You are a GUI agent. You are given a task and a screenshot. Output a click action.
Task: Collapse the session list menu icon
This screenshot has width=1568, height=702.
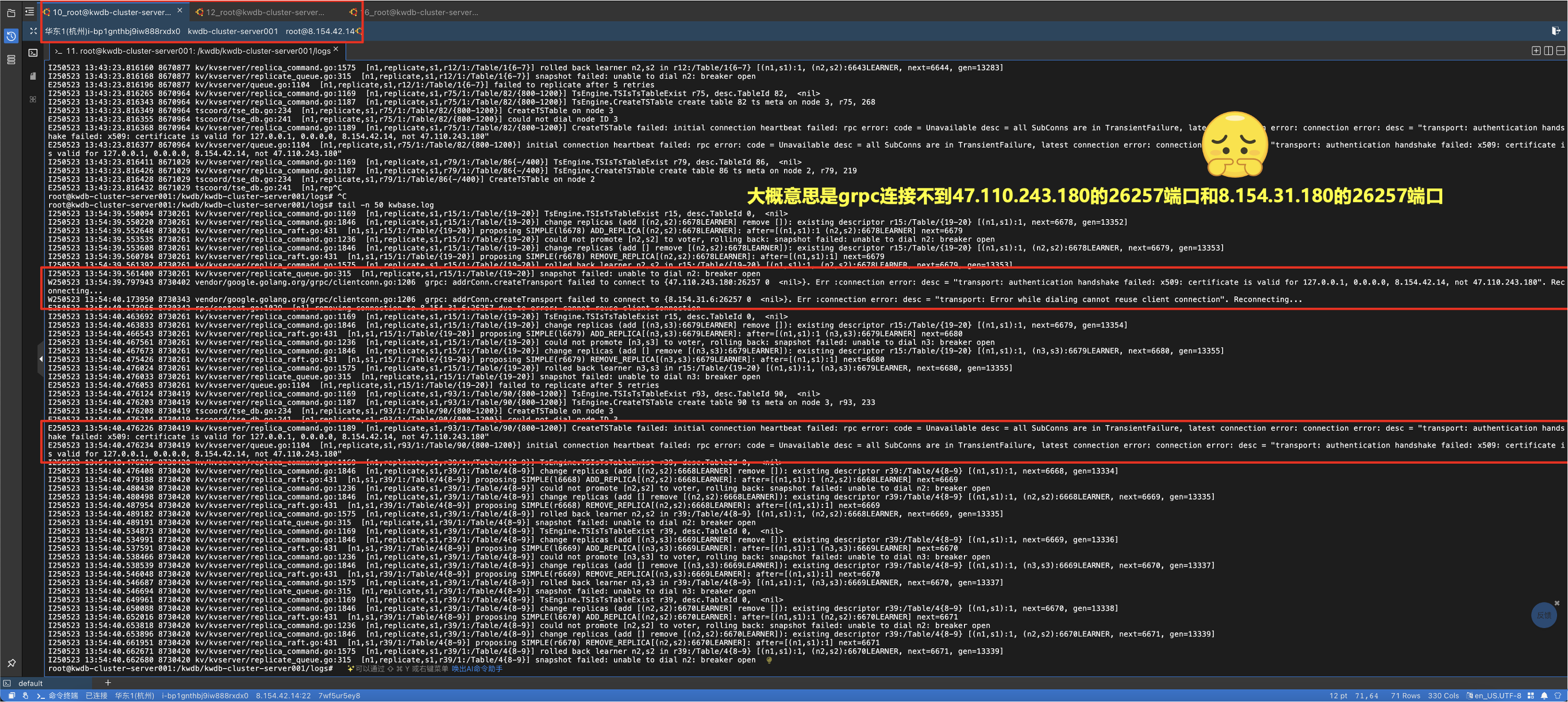pos(29,11)
